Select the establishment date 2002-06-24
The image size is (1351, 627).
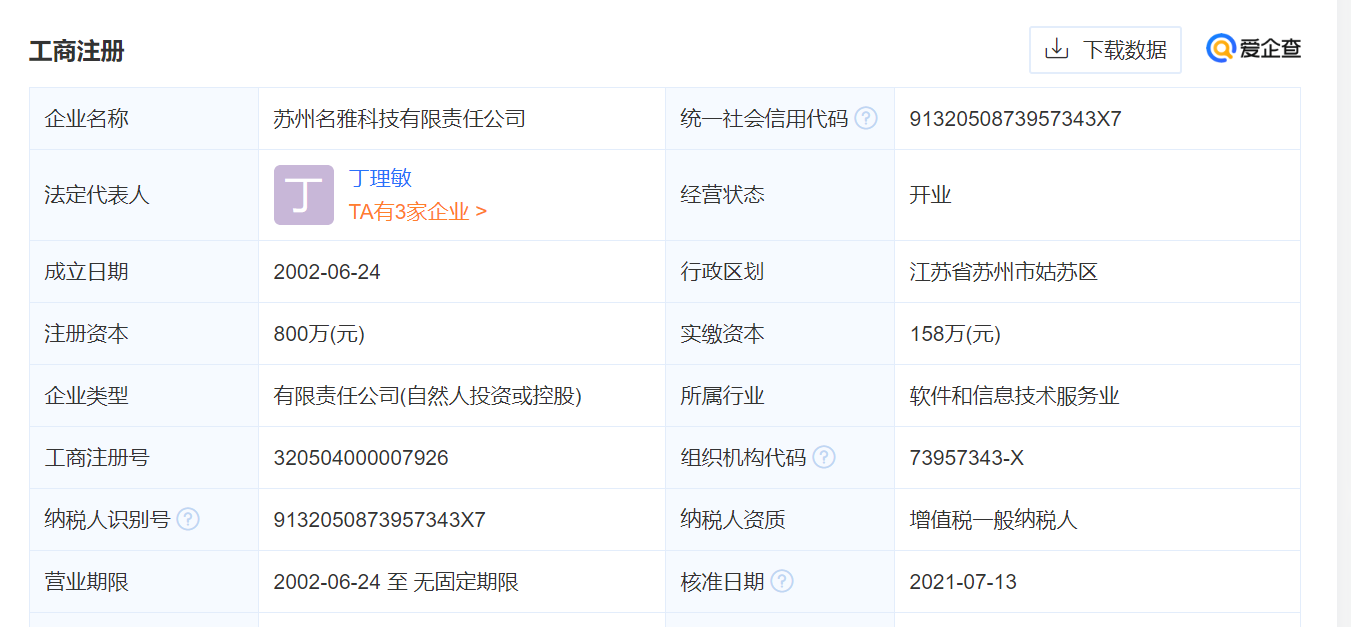327,272
